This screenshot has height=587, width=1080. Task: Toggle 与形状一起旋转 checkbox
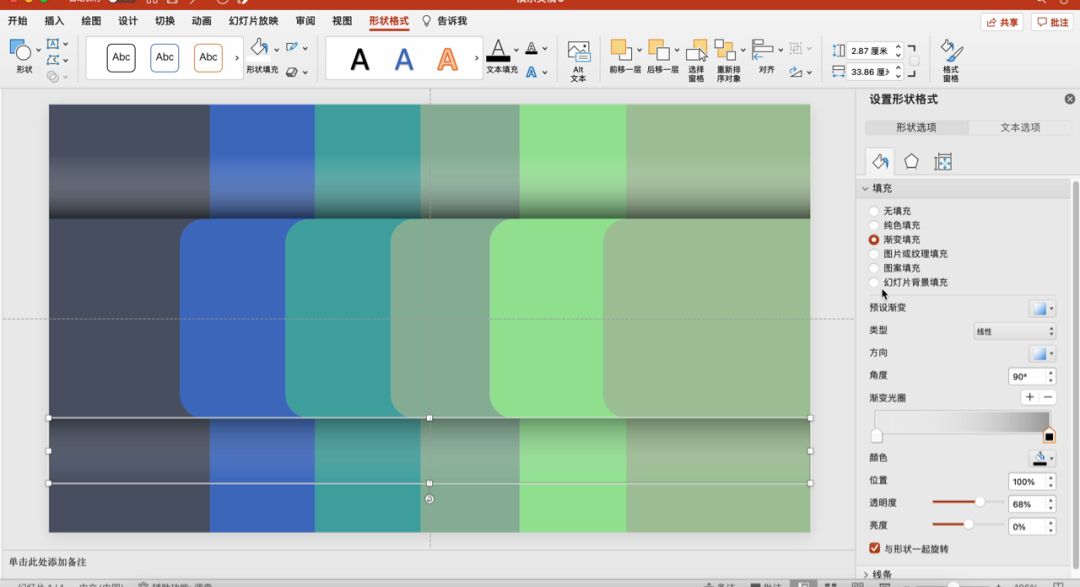pos(874,548)
